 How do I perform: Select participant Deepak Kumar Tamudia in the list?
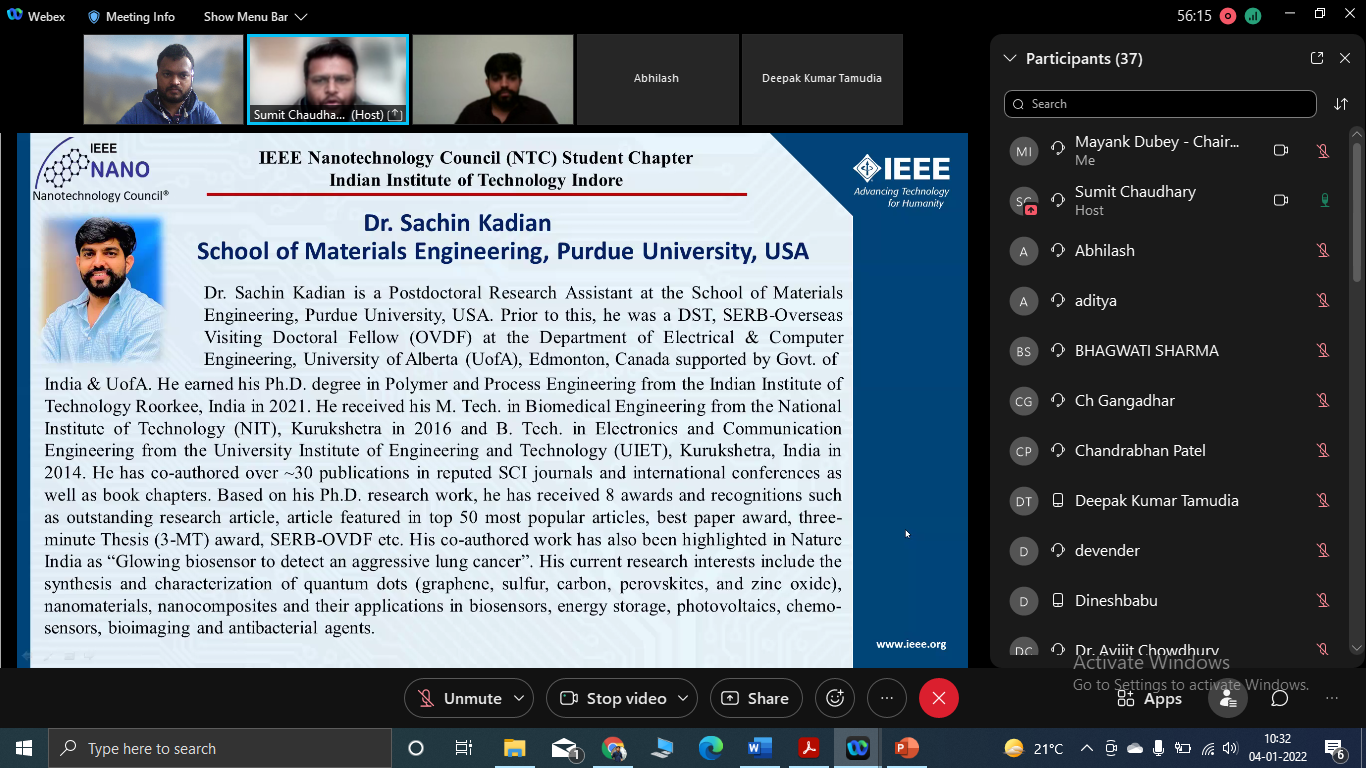coord(1172,500)
